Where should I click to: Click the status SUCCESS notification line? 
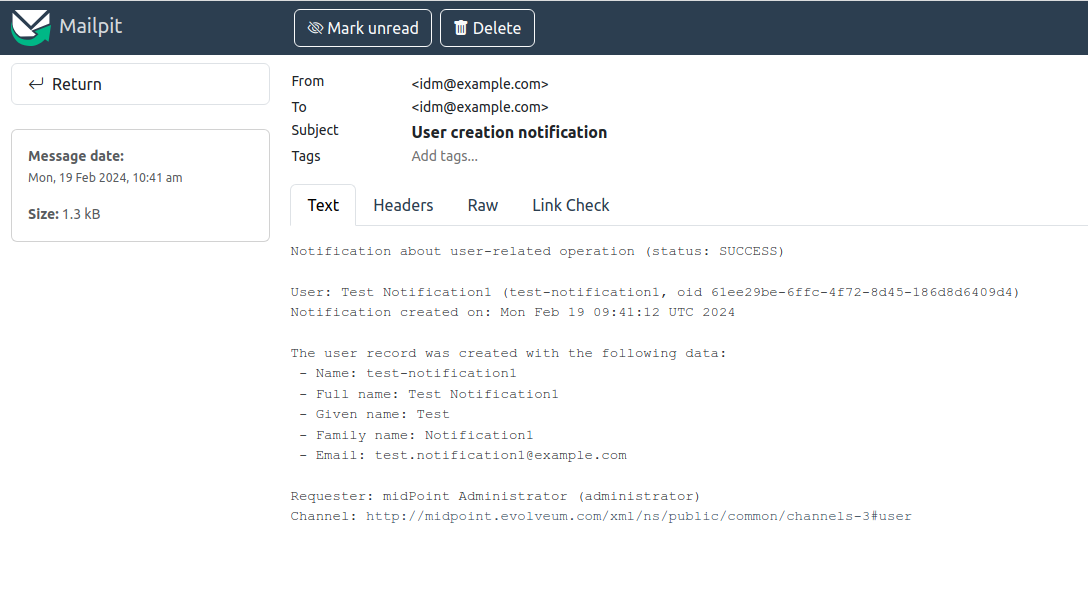pyautogui.click(x=537, y=251)
